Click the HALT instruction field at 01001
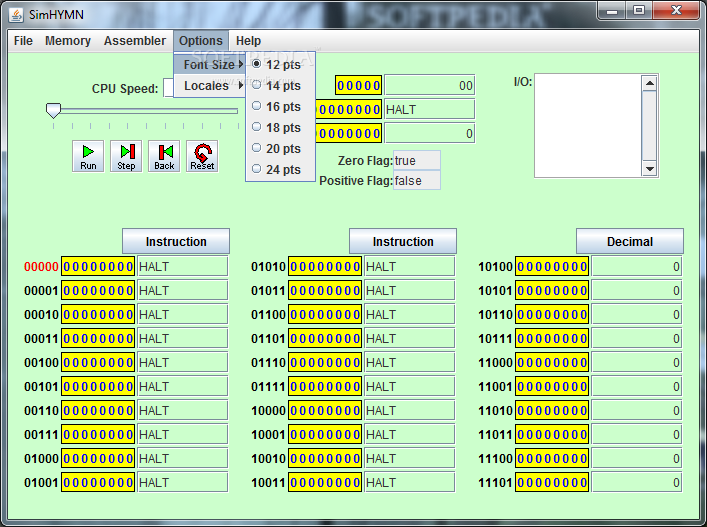Image resolution: width=707 pixels, height=527 pixels. click(183, 482)
